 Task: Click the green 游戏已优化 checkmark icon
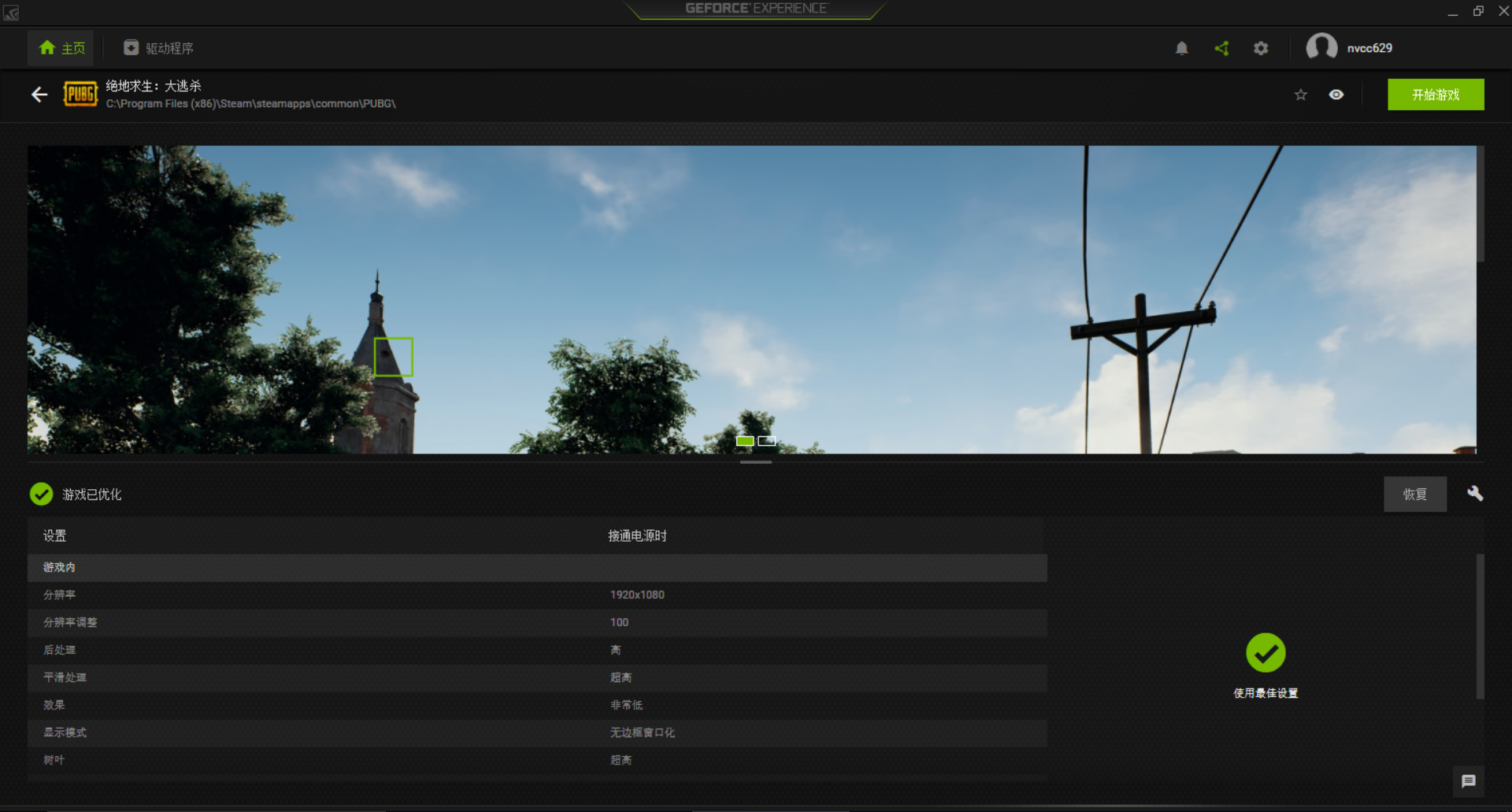(x=41, y=494)
